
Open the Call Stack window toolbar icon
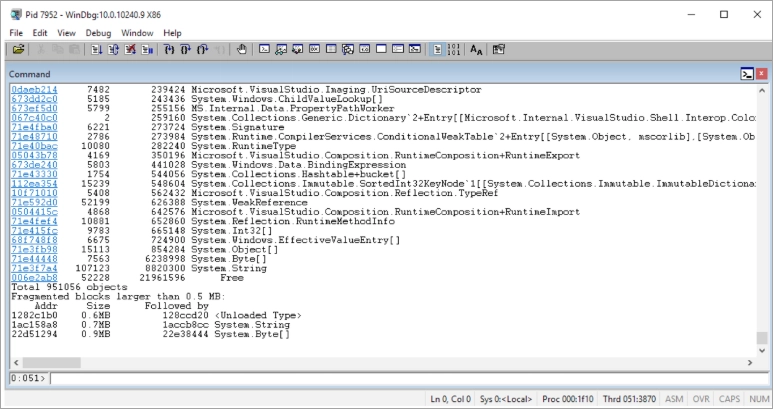pyautogui.click(x=348, y=49)
